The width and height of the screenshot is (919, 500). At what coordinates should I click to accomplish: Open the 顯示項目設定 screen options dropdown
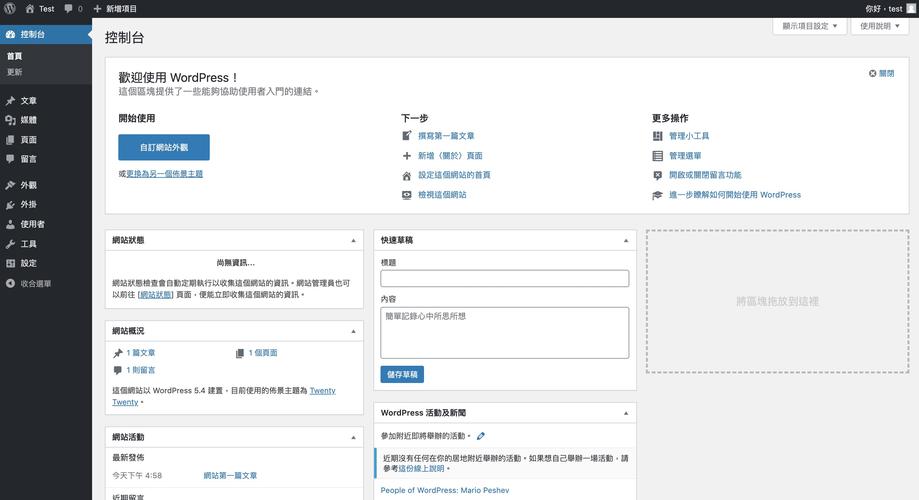[x=809, y=26]
